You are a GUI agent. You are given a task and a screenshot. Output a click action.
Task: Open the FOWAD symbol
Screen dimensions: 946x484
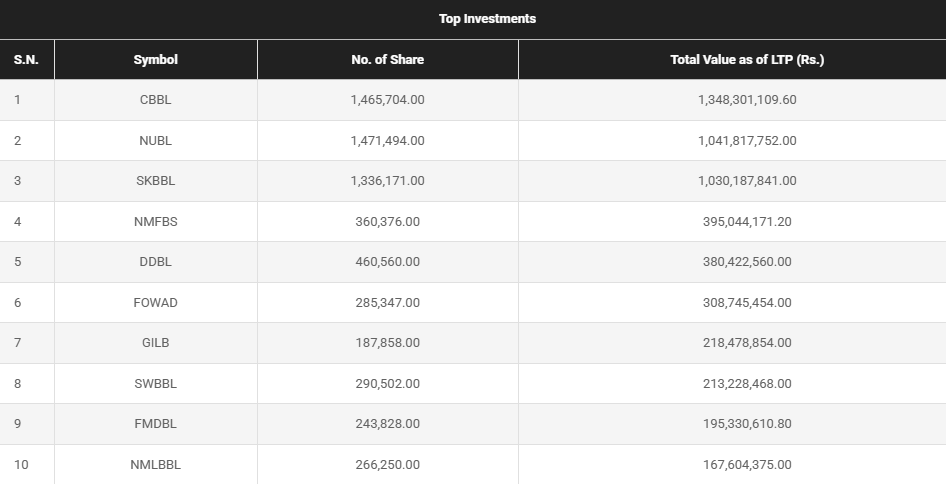[x=155, y=303]
